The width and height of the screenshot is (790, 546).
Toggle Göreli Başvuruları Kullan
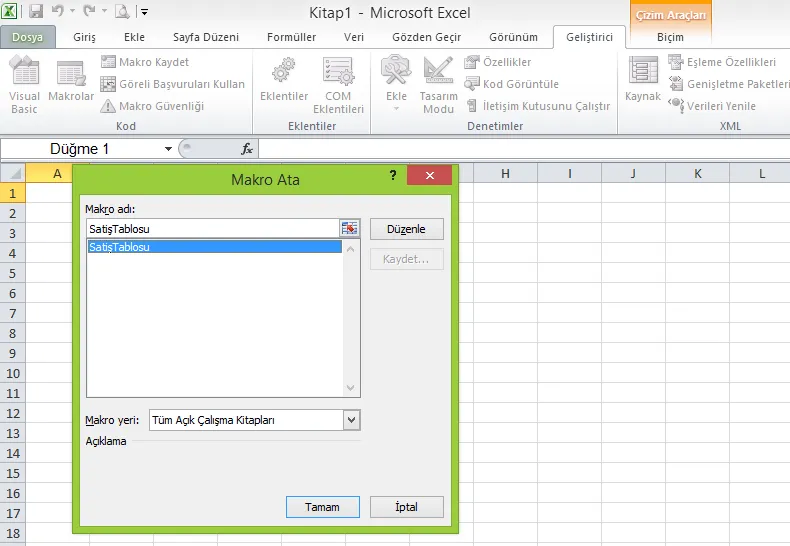(109, 84)
